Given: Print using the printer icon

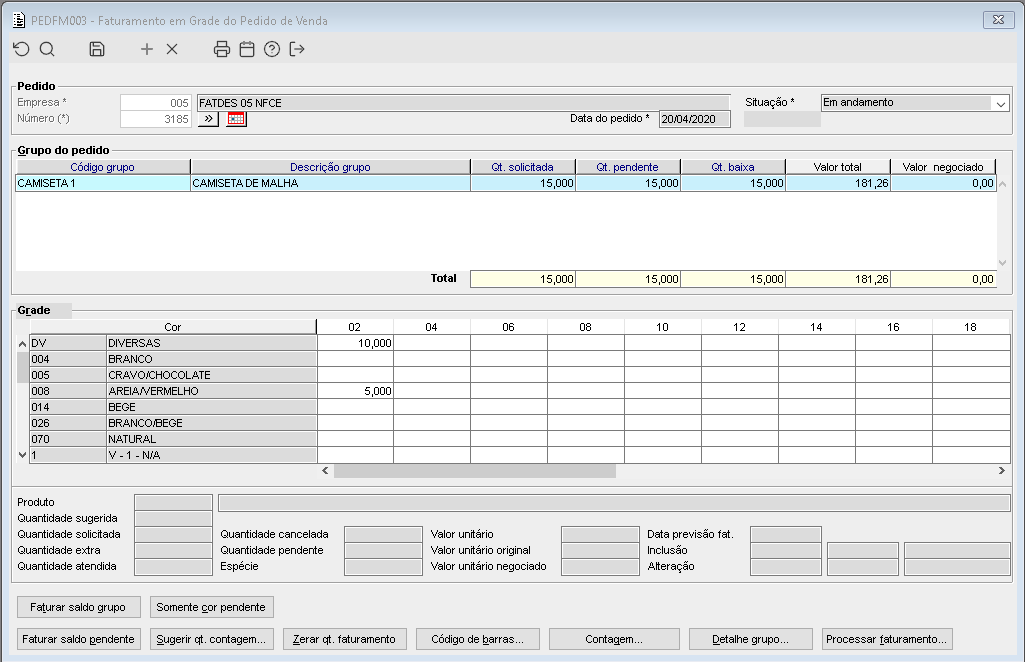Looking at the screenshot, I should (x=222, y=49).
